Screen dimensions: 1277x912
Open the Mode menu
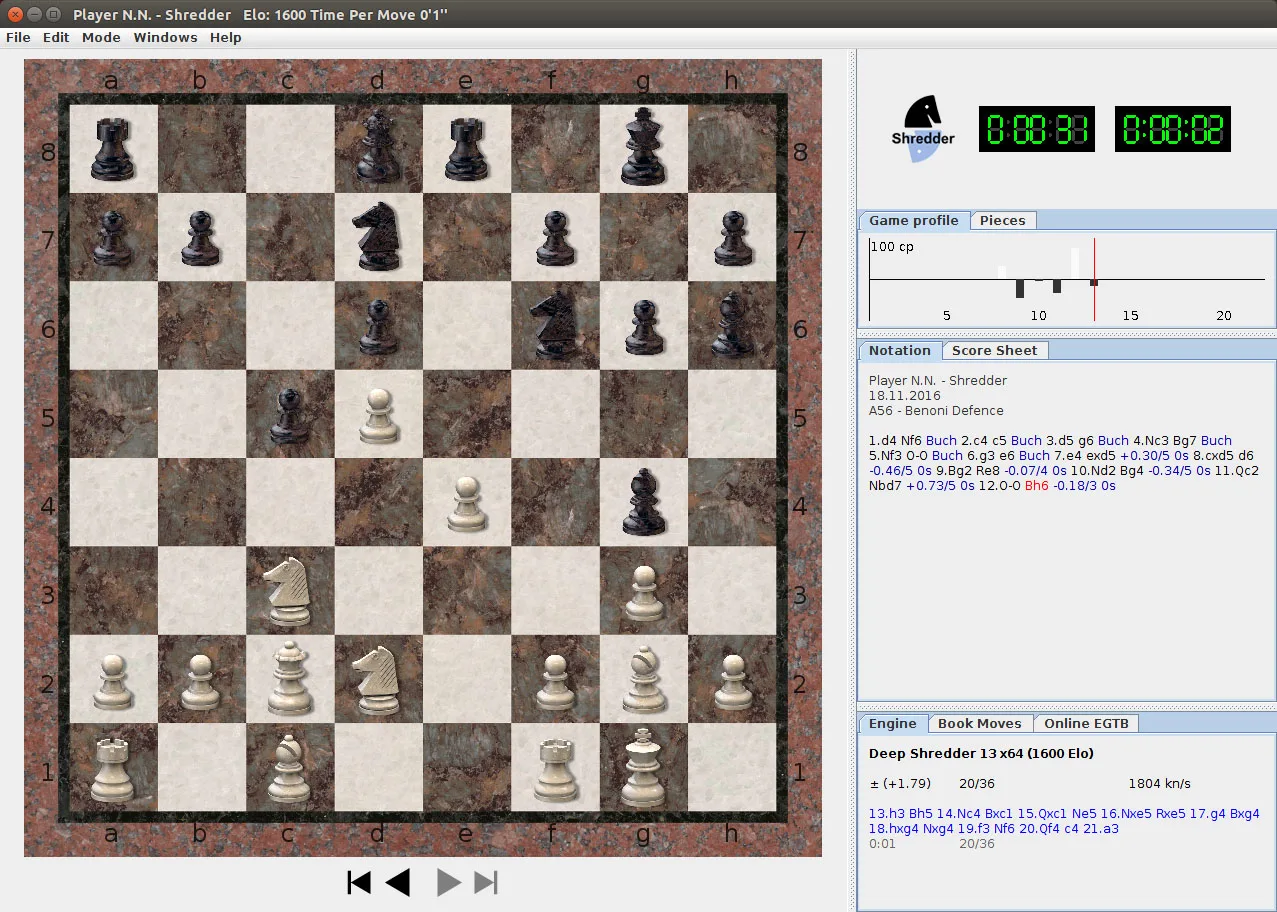point(101,37)
